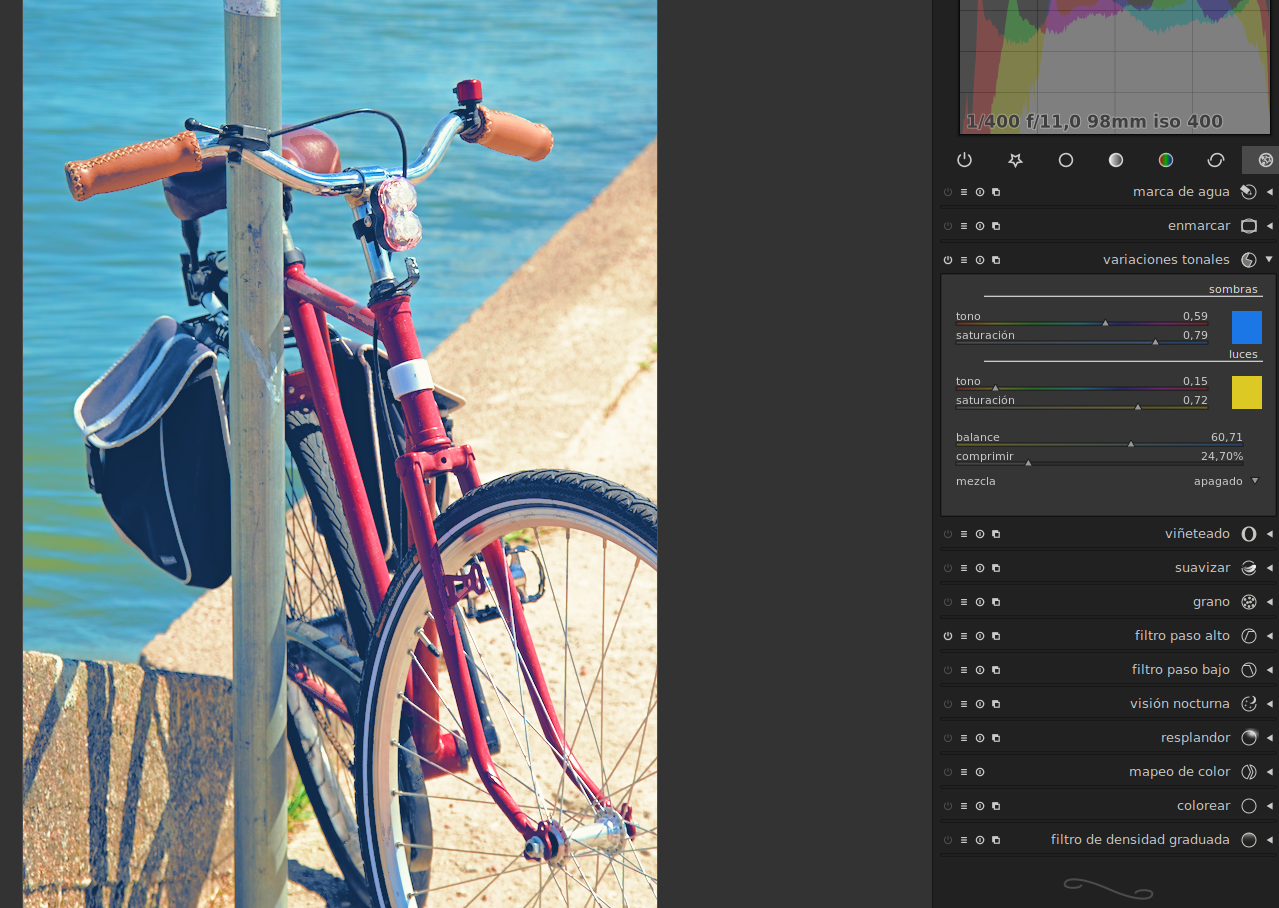The image size is (1279, 908).
Task: Open multi-instance menu for variaciones tonales
Action: coord(996,260)
